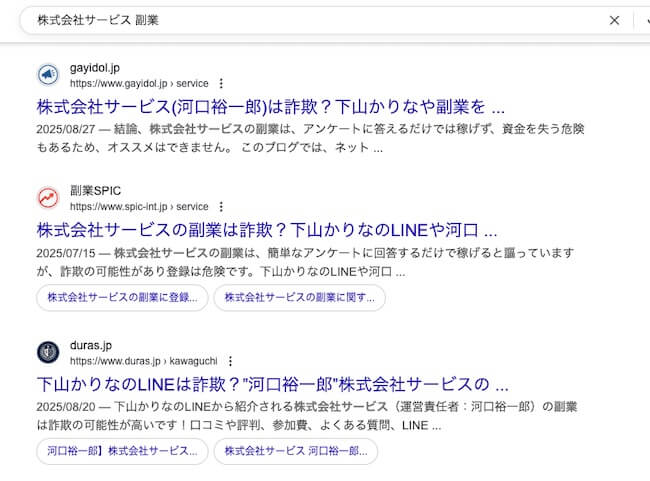Click the site name duras.jp
Screen dimensions: 650x481
pyautogui.click(x=91, y=345)
